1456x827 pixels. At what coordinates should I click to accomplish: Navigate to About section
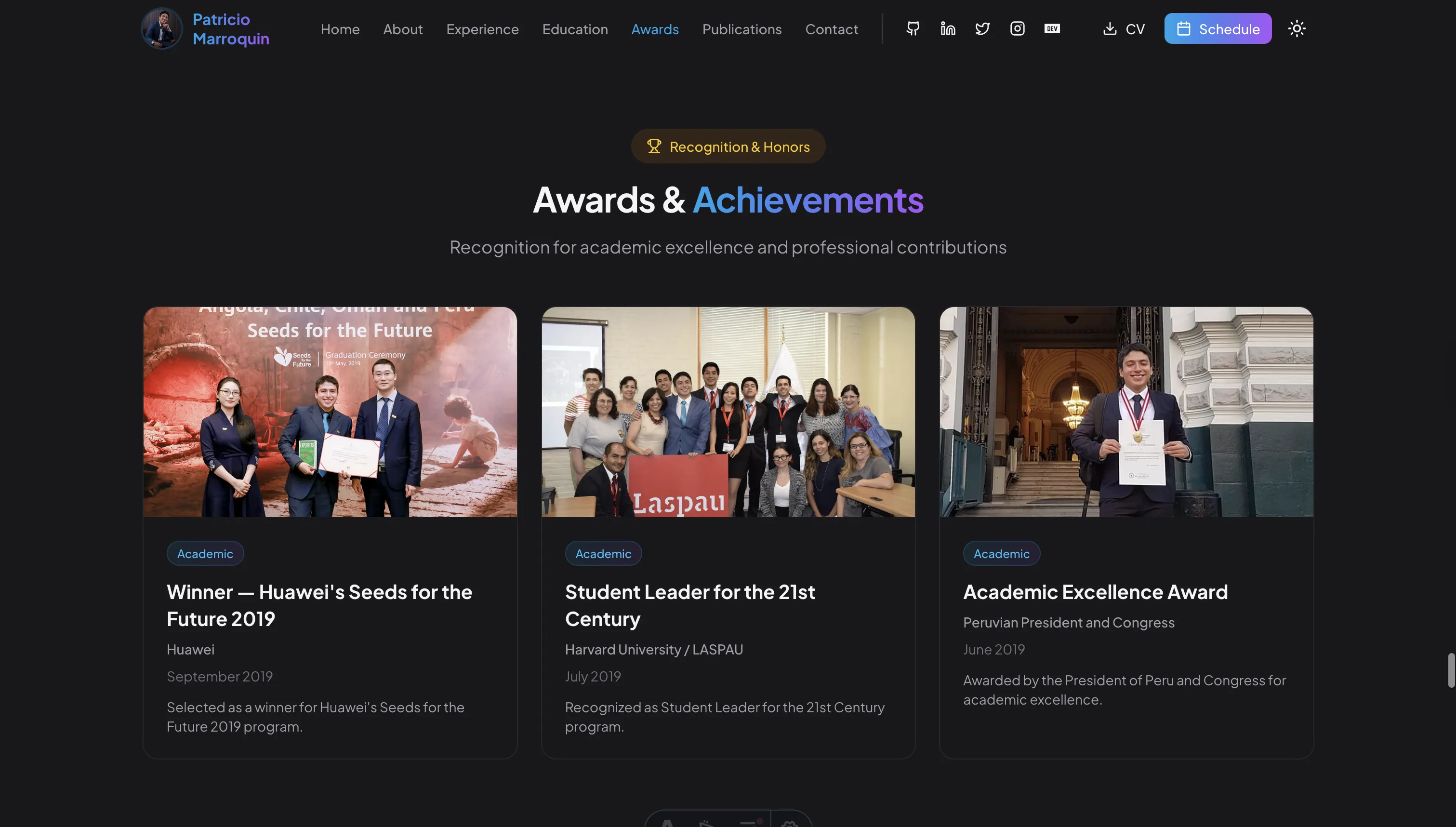[x=402, y=29]
